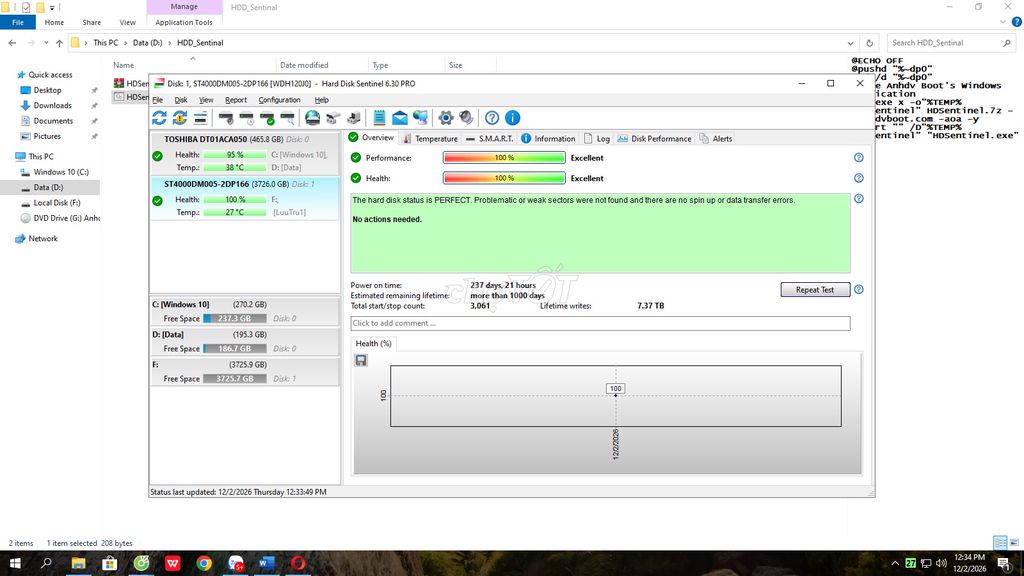Open Help with the question mark toolbar icon
The image size is (1024, 576).
[x=492, y=118]
